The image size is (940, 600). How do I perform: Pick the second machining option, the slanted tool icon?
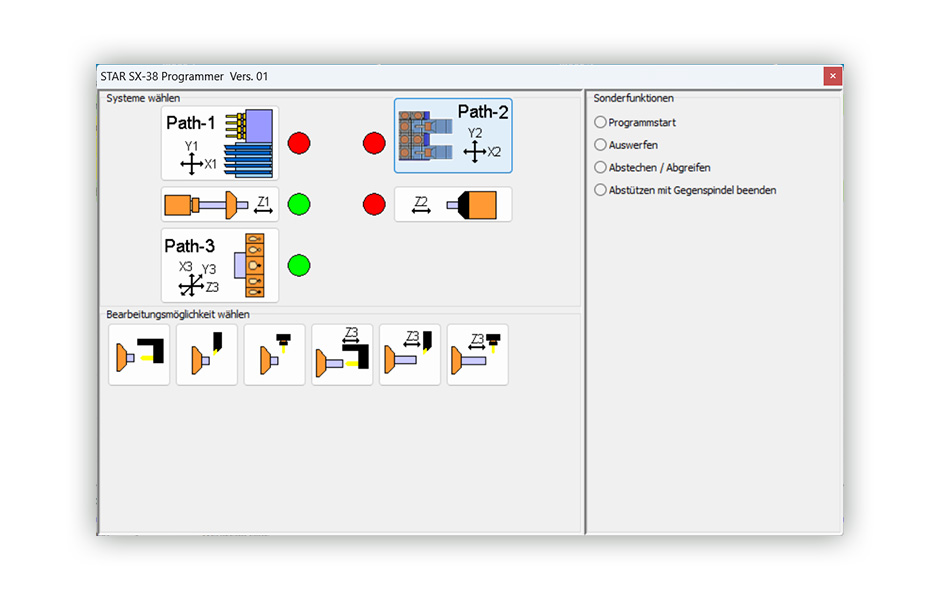[x=207, y=354]
